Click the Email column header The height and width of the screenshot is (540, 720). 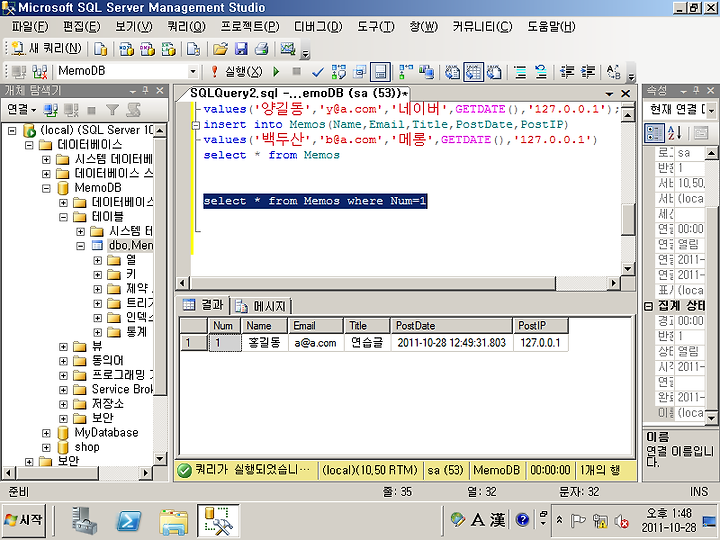pyautogui.click(x=316, y=326)
